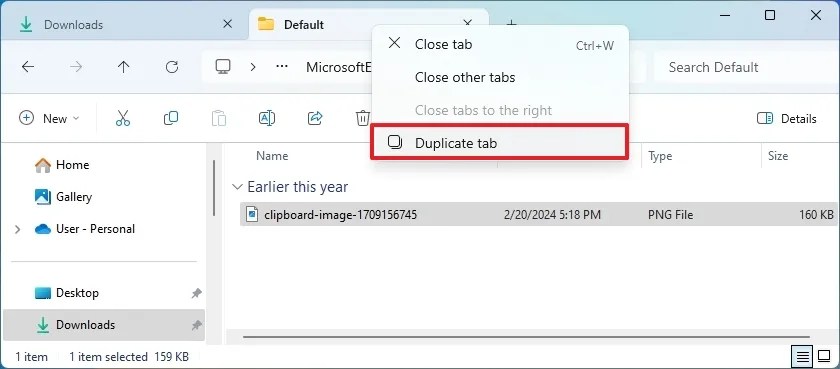This screenshot has height=369, width=840.
Task: Open the New item dropdown
Action: pos(49,118)
